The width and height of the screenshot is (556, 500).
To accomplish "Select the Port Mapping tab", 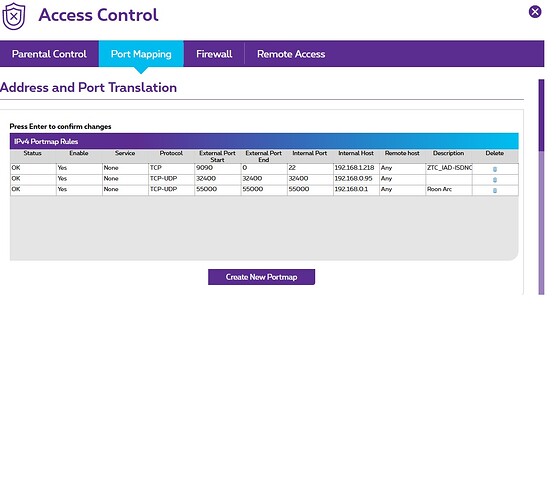I will pos(141,54).
